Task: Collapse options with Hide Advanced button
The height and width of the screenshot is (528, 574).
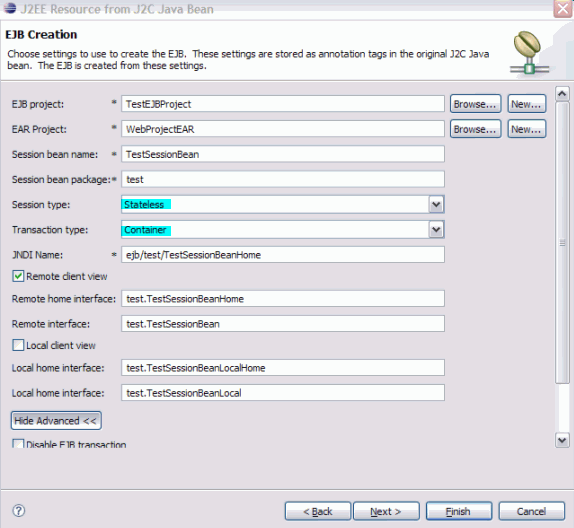Action: tap(56, 420)
